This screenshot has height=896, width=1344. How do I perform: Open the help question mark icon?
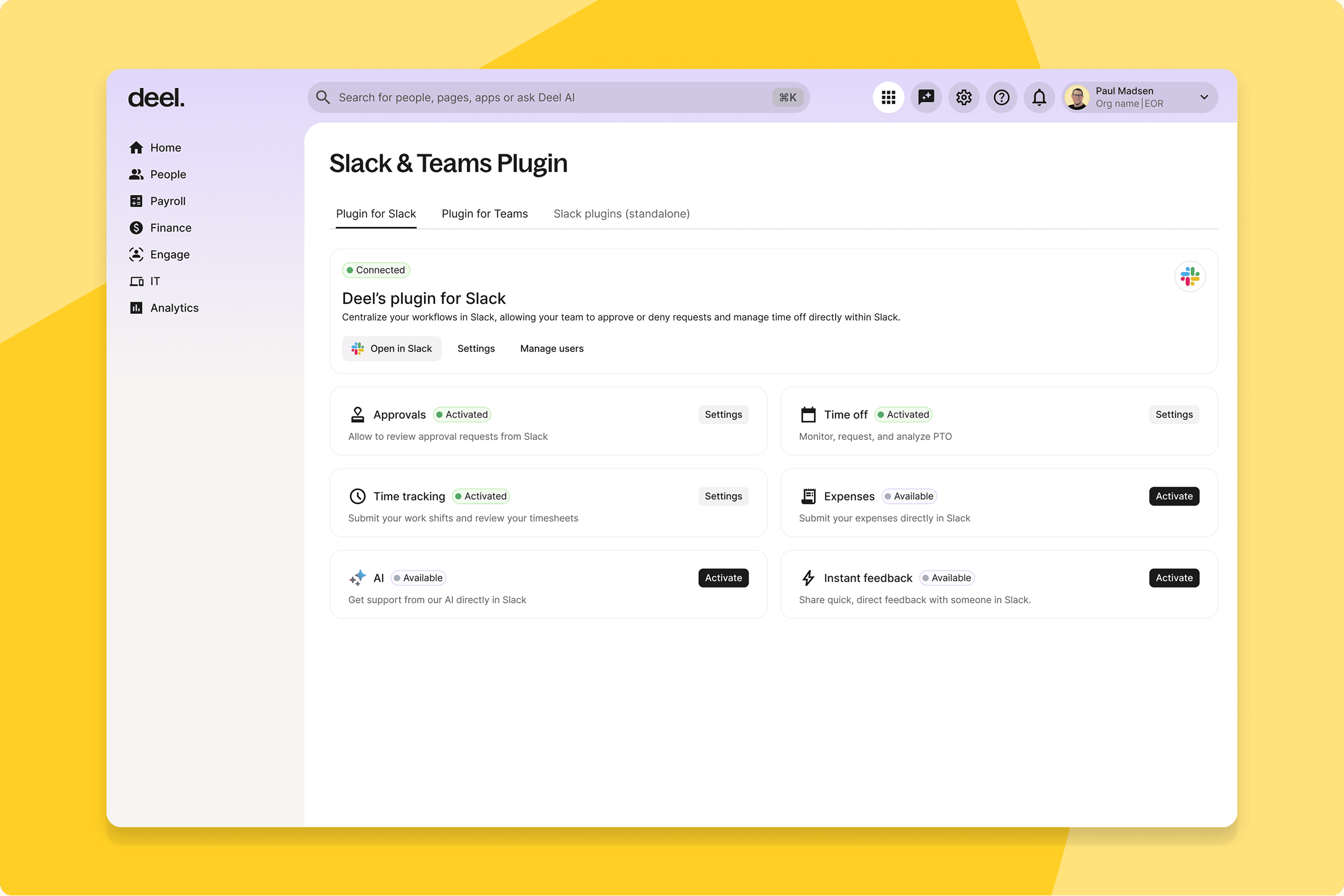1001,97
